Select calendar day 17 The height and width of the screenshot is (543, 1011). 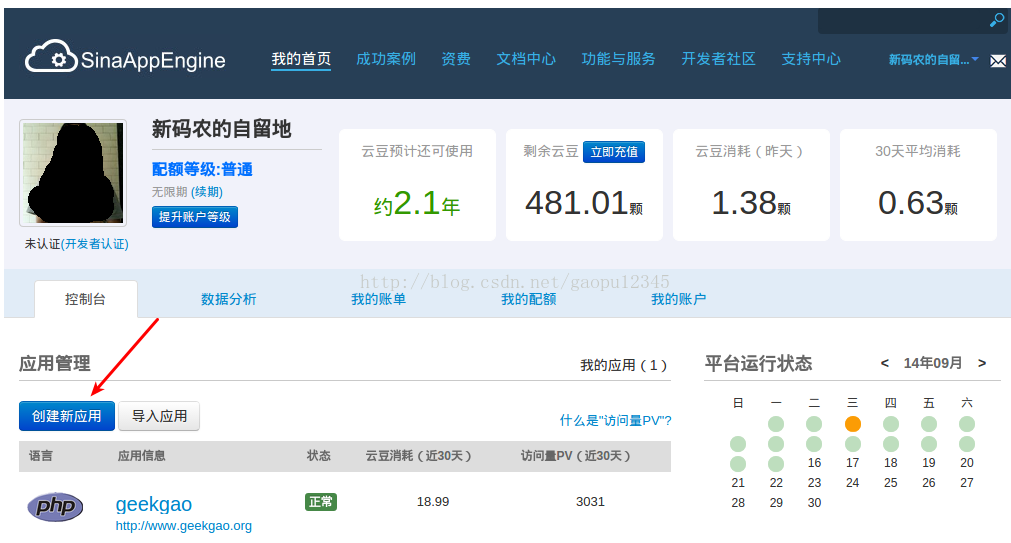852,463
